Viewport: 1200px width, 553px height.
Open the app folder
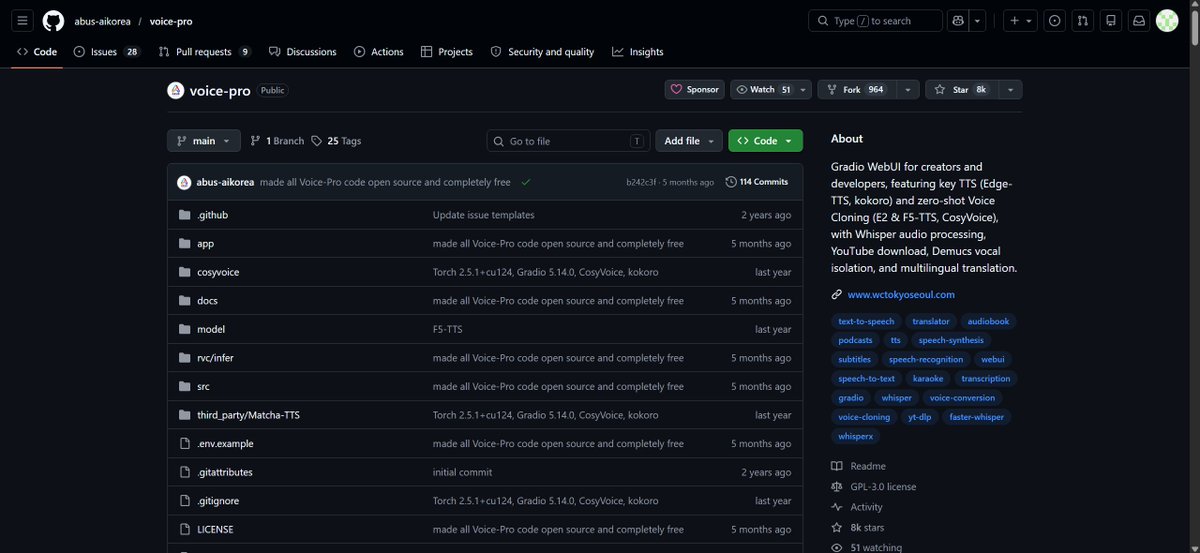pos(205,243)
